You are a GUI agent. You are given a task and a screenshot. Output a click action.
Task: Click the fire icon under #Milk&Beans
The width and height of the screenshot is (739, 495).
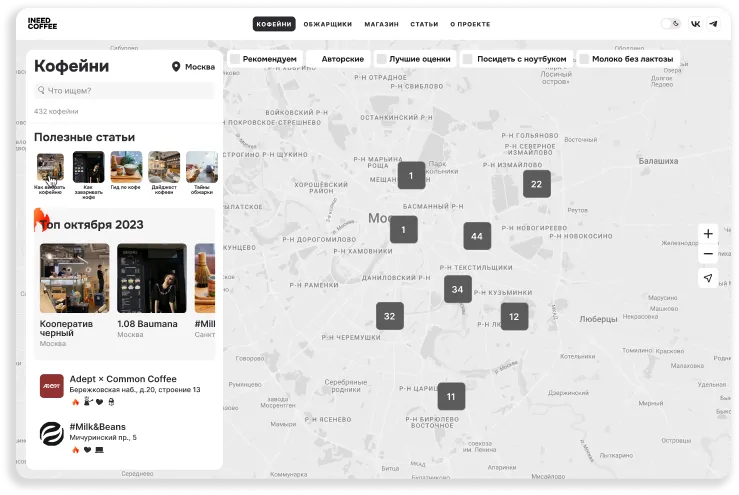[x=75, y=450]
